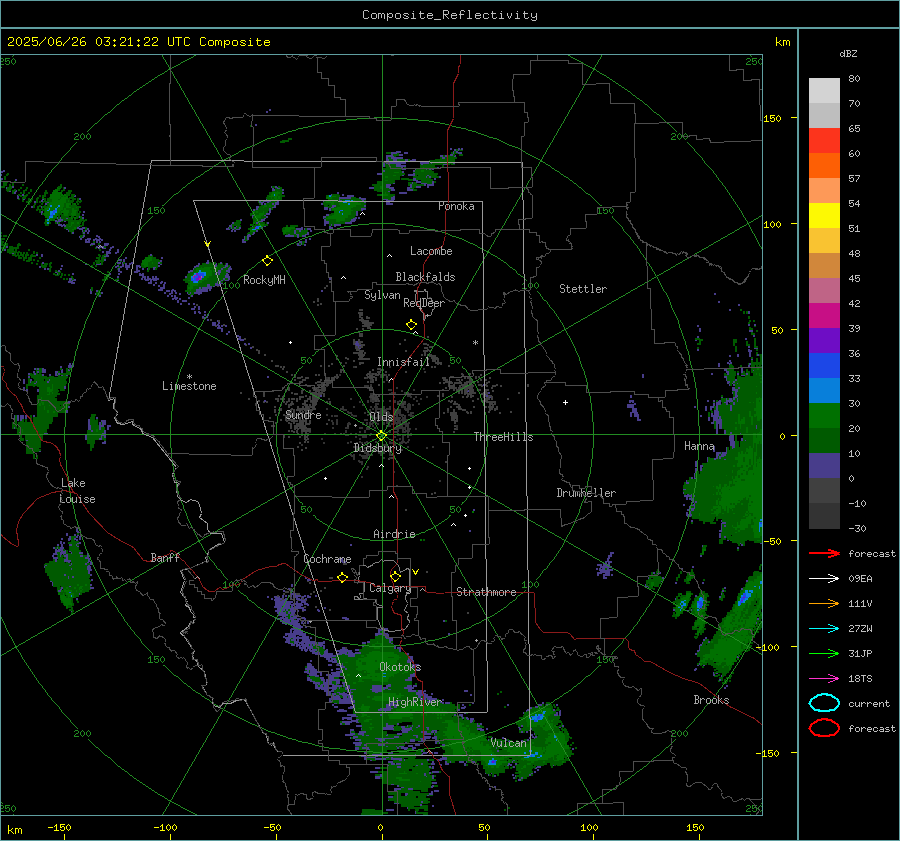Click the yellow diamond marker near RockyMH
Screen dimensions: 900x841
pyautogui.click(x=267, y=261)
